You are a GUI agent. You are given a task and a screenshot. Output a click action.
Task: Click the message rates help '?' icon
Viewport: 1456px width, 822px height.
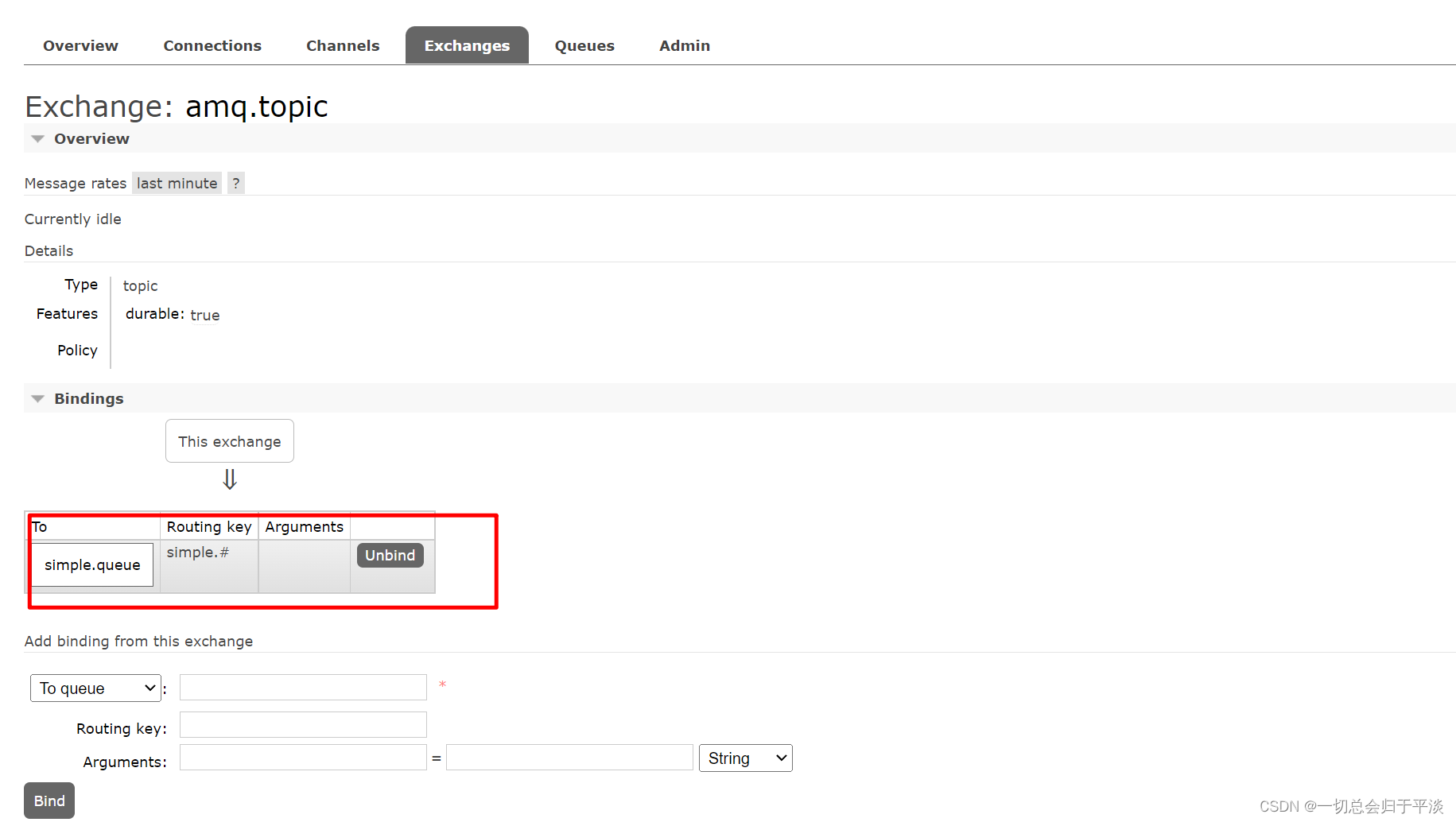coord(236,183)
